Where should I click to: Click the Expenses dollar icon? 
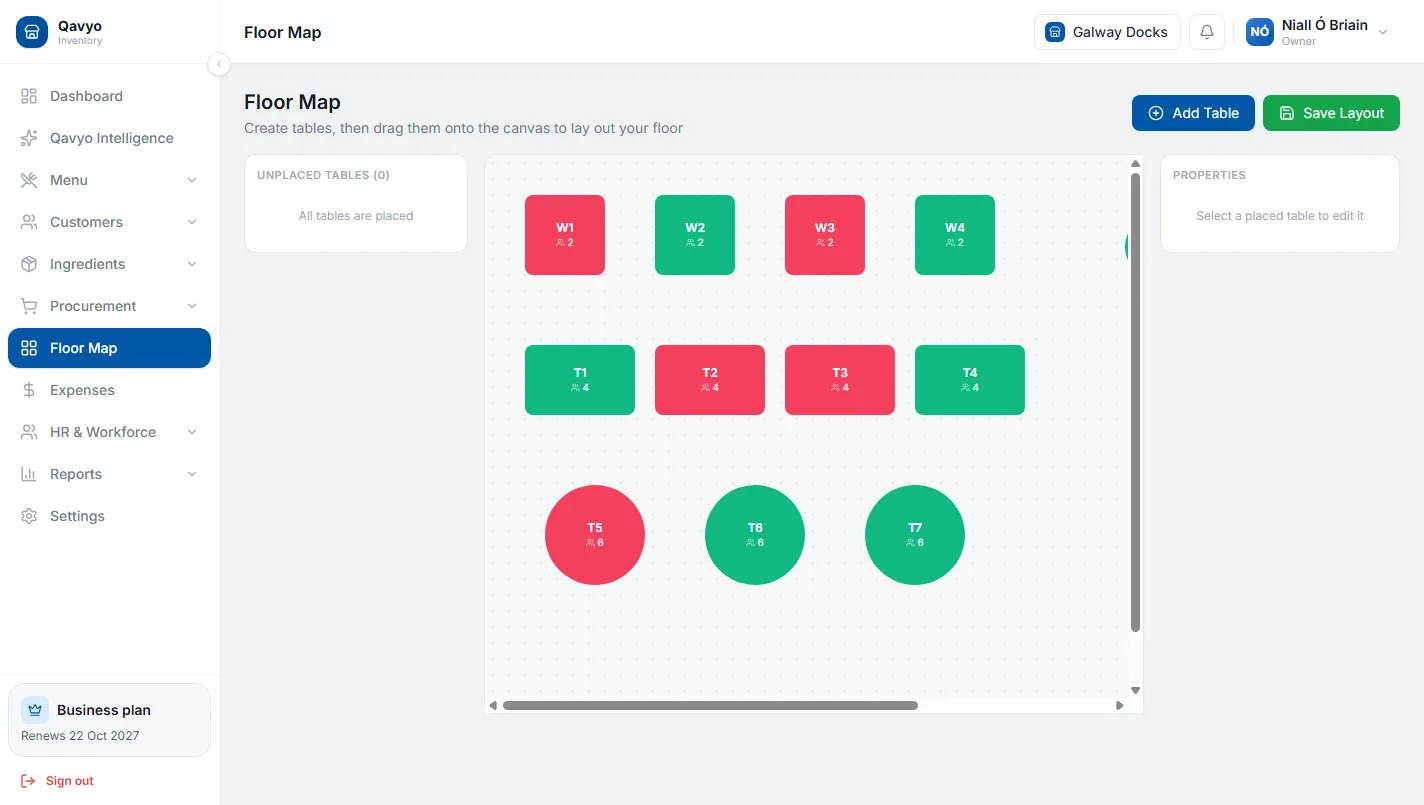29,390
